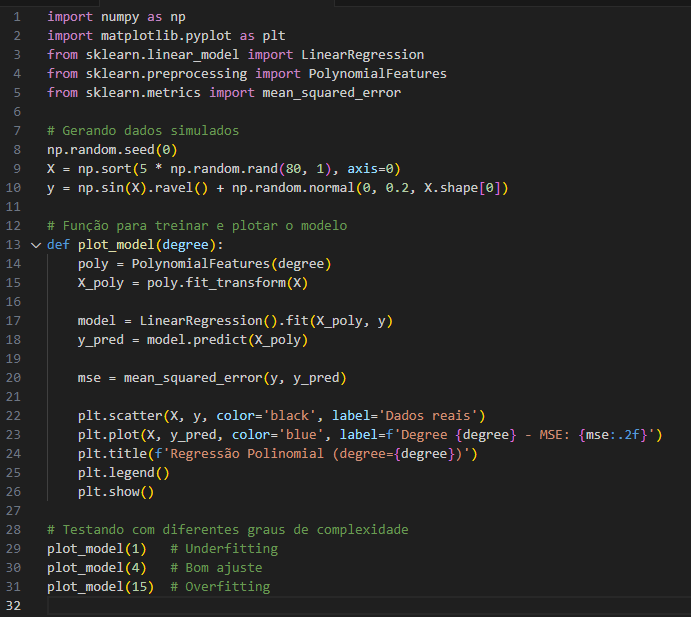The image size is (691, 617).
Task: Click on 'LinearRegression' in the line 3 import
Action: (362, 55)
